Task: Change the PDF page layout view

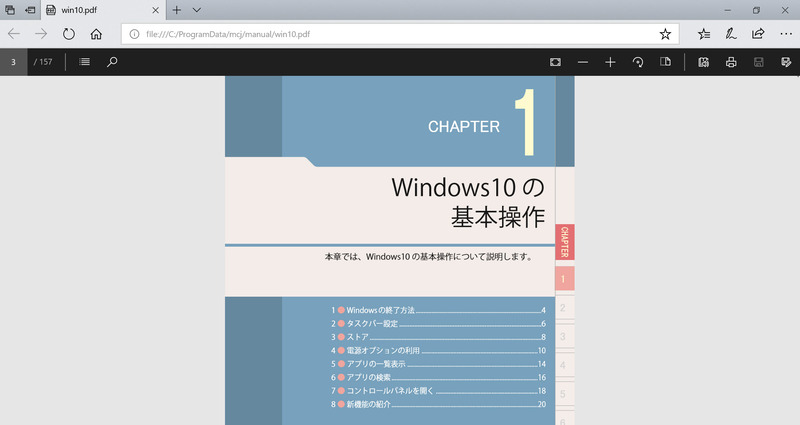Action: (665, 62)
